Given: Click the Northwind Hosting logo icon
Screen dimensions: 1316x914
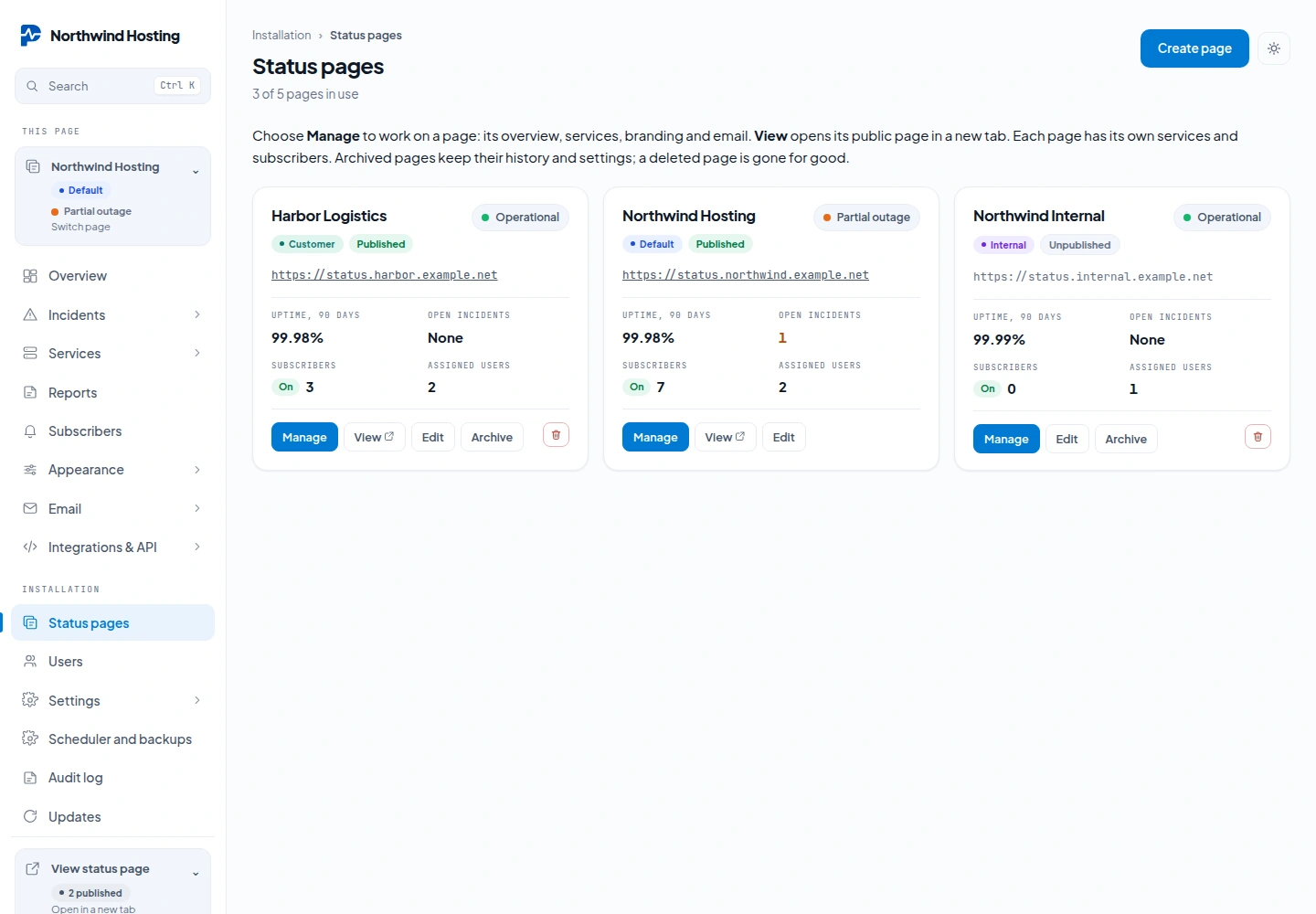Looking at the screenshot, I should click(31, 36).
